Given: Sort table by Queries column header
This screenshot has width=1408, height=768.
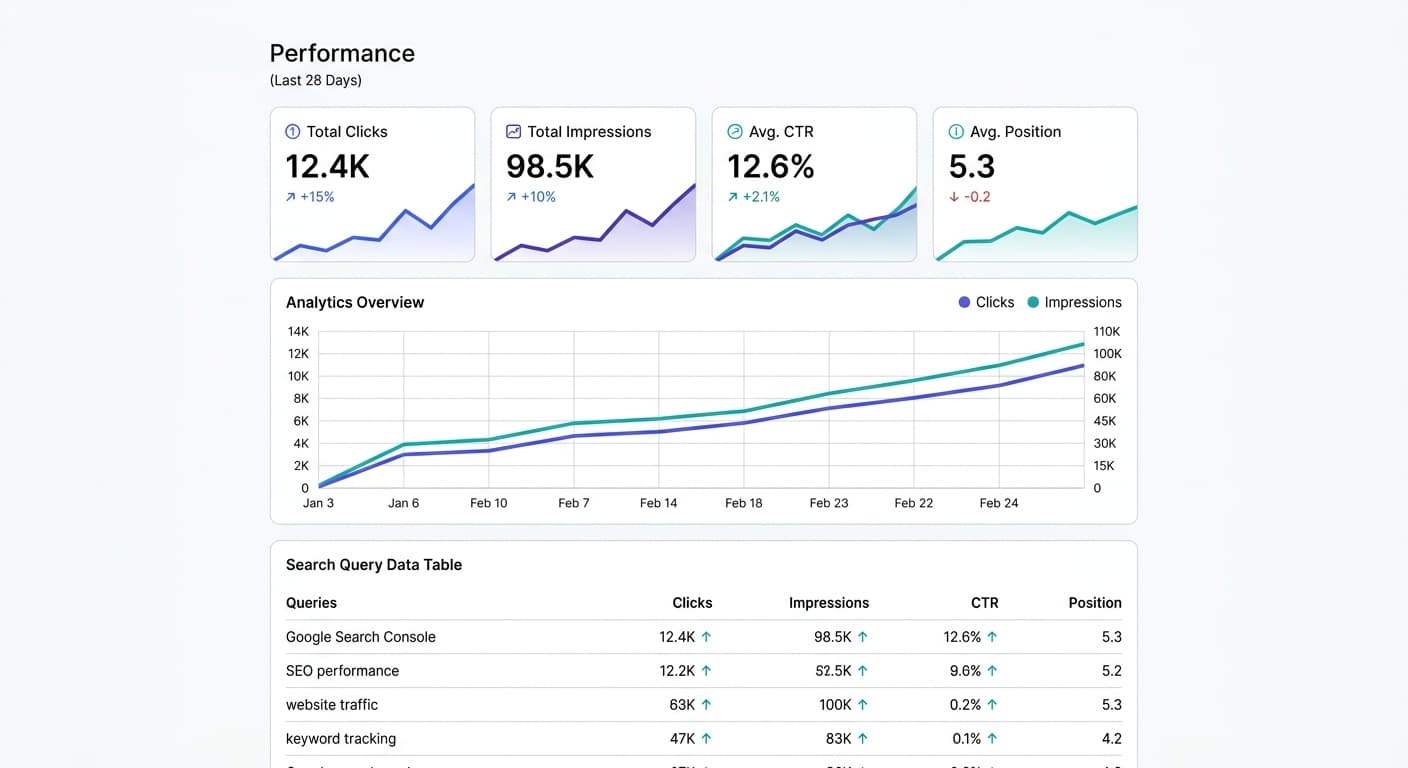Looking at the screenshot, I should [x=311, y=603].
